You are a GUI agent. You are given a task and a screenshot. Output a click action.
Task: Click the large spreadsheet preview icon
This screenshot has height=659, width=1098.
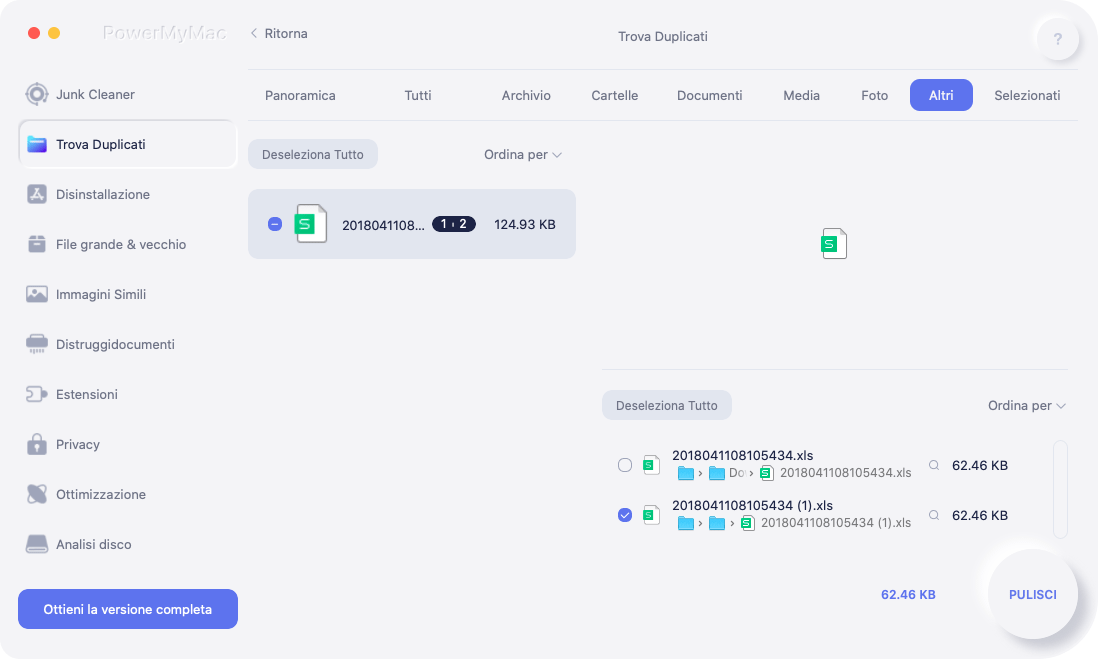coord(834,244)
